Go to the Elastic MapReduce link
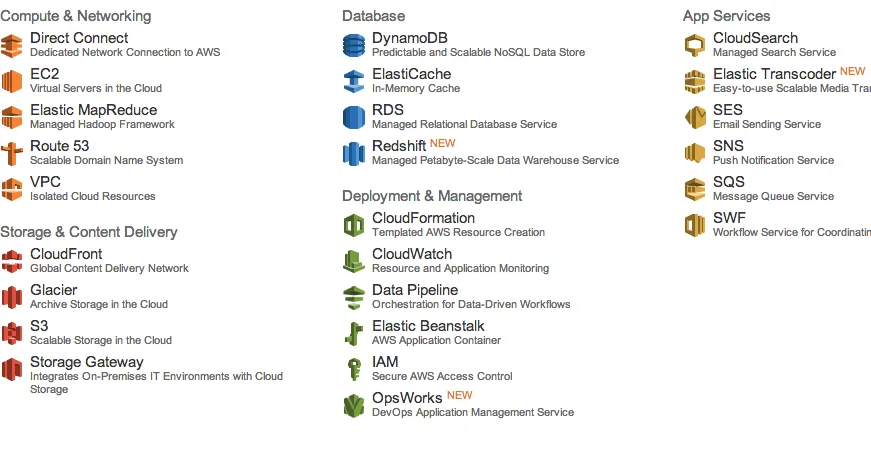871x471 pixels. [93, 110]
